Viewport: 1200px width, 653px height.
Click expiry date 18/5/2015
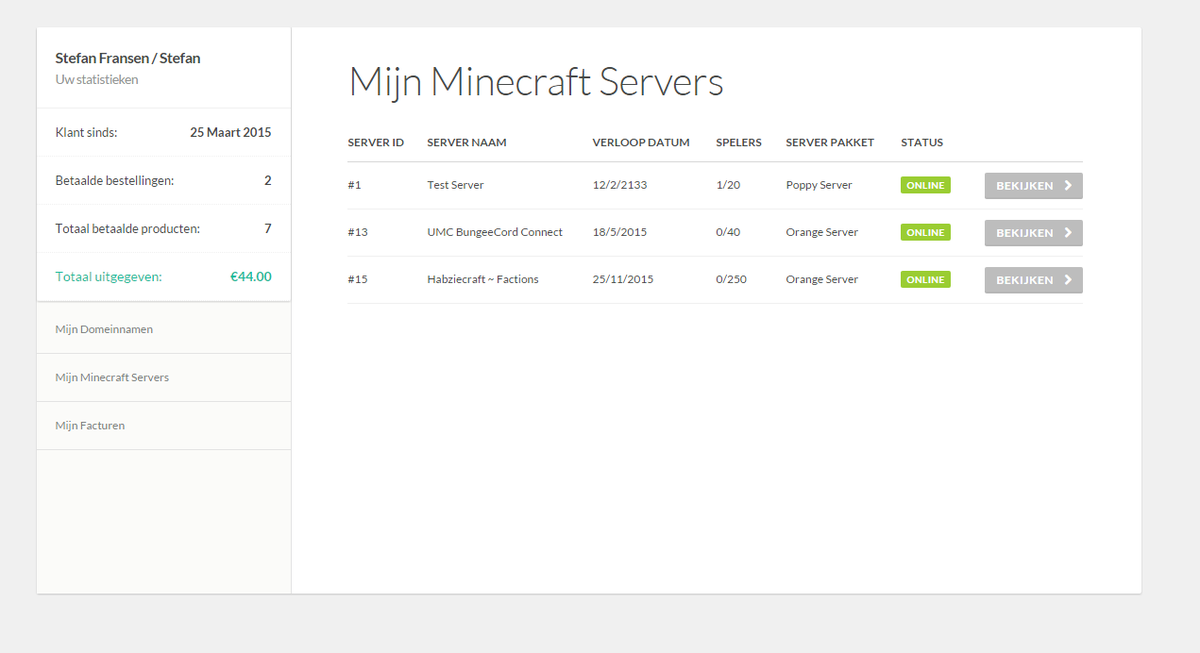619,232
